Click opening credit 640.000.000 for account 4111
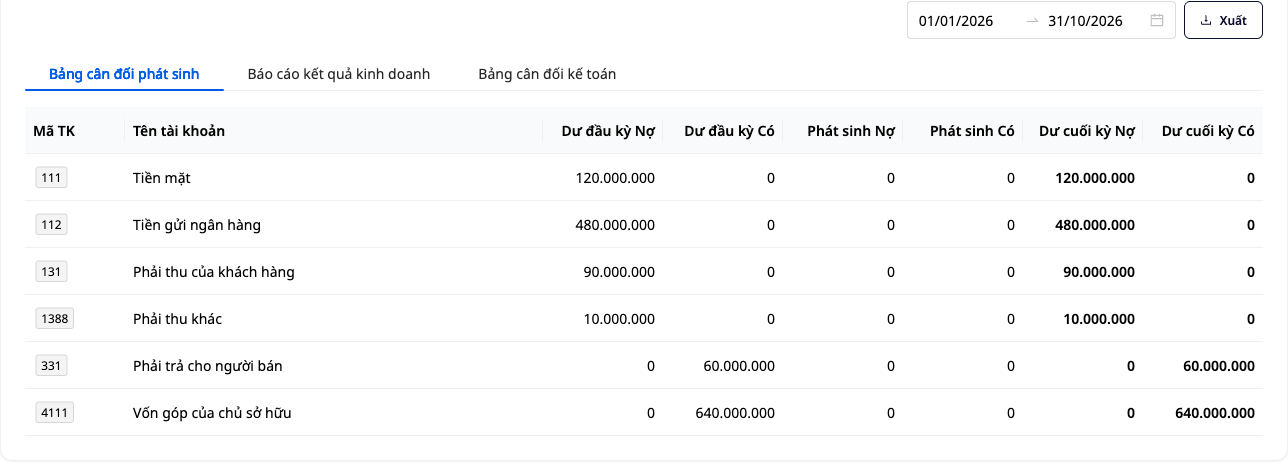 (735, 413)
